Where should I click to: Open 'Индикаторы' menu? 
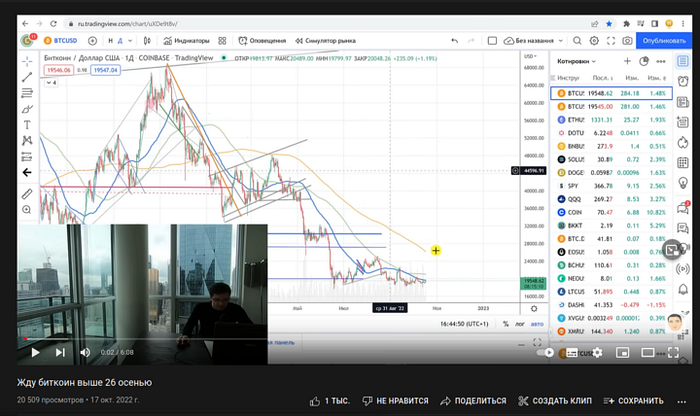tap(187, 41)
